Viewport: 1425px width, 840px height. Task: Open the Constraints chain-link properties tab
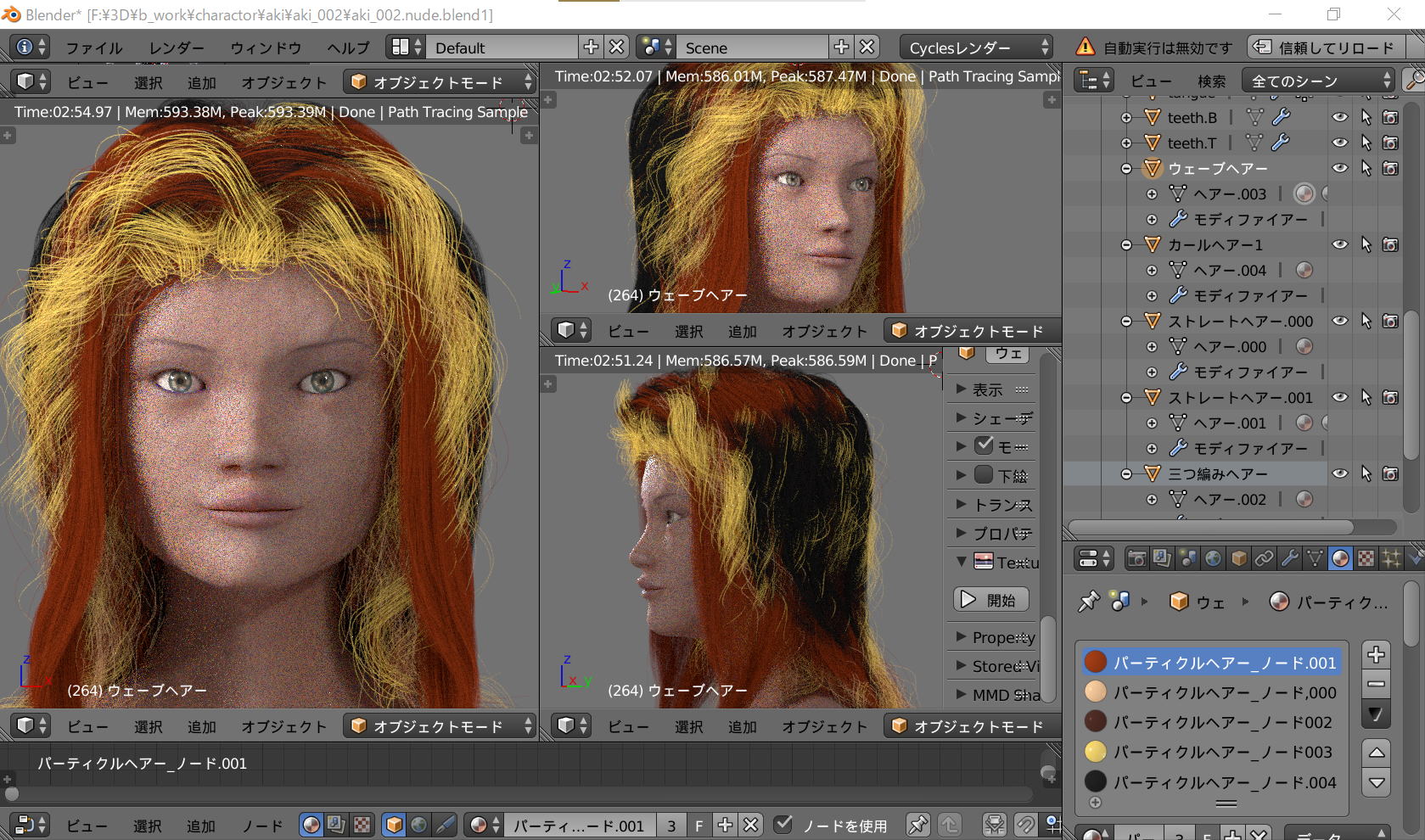pos(1264,558)
